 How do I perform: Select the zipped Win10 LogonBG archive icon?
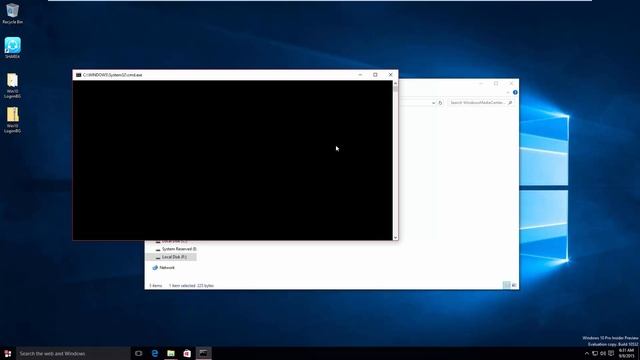[x=12, y=120]
